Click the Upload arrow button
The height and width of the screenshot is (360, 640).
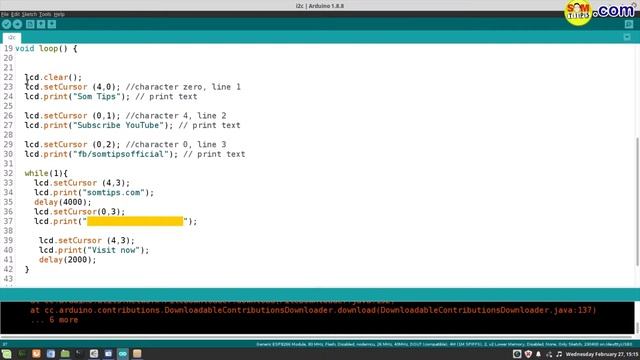click(x=17, y=24)
